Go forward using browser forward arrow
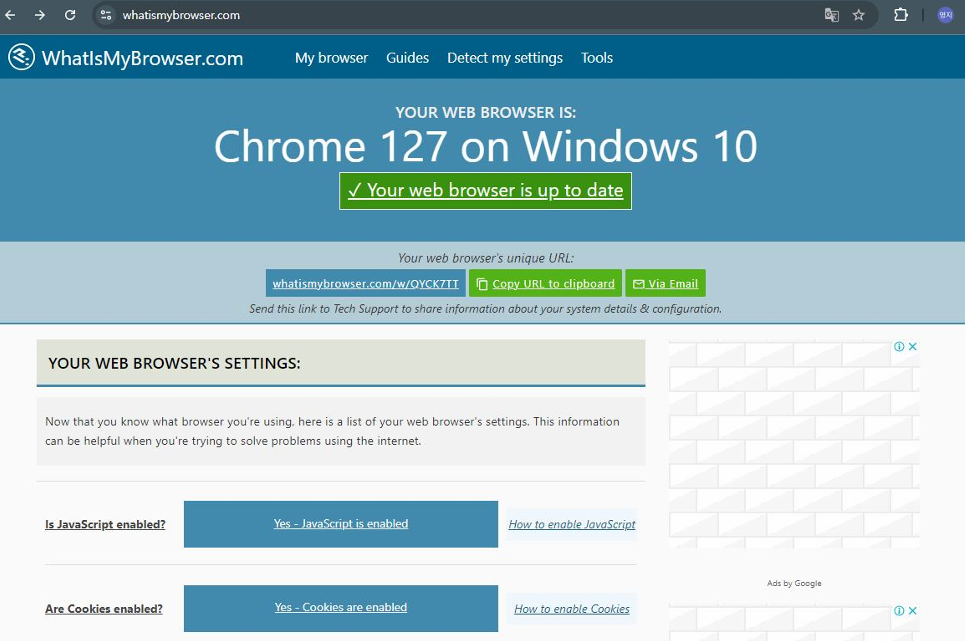 (40, 15)
